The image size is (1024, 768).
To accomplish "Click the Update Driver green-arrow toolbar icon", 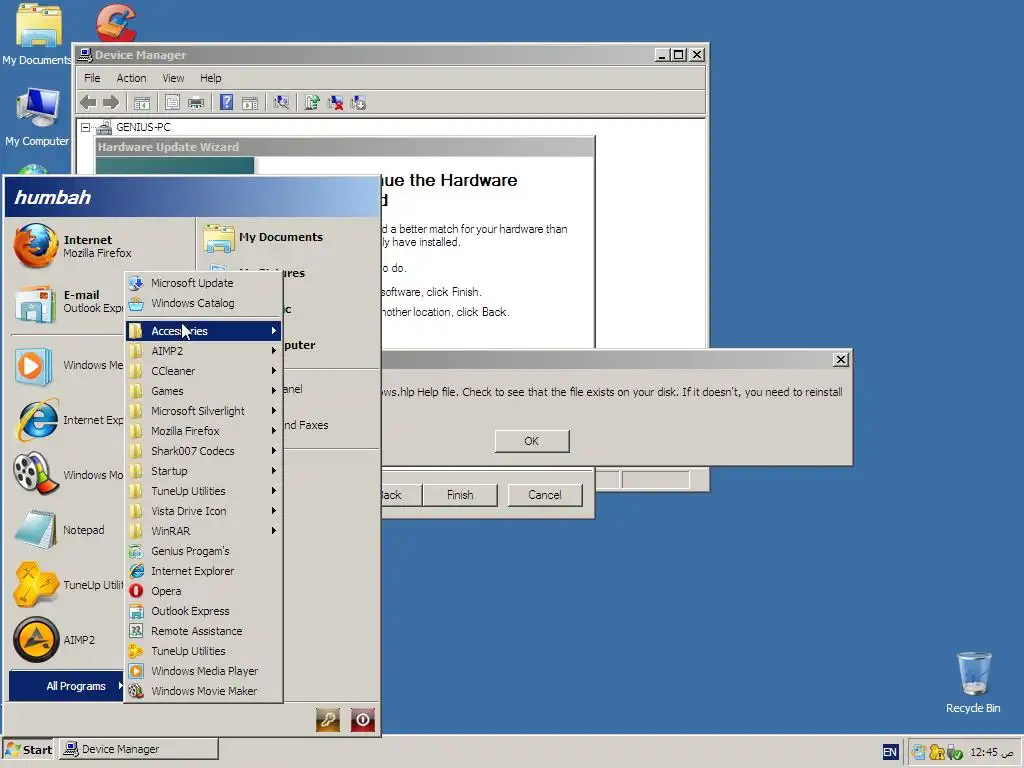I will tap(312, 103).
